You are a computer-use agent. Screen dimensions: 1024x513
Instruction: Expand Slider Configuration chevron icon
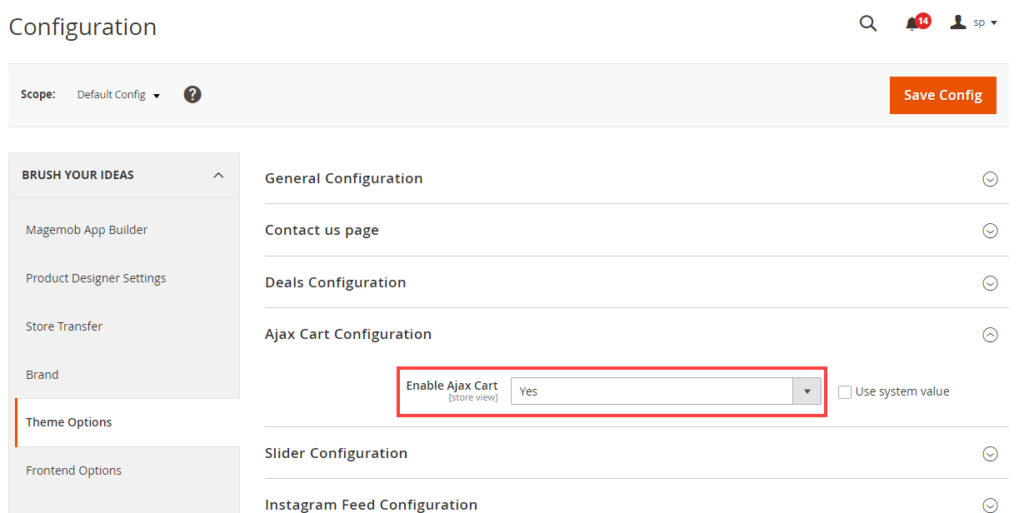pyautogui.click(x=990, y=454)
